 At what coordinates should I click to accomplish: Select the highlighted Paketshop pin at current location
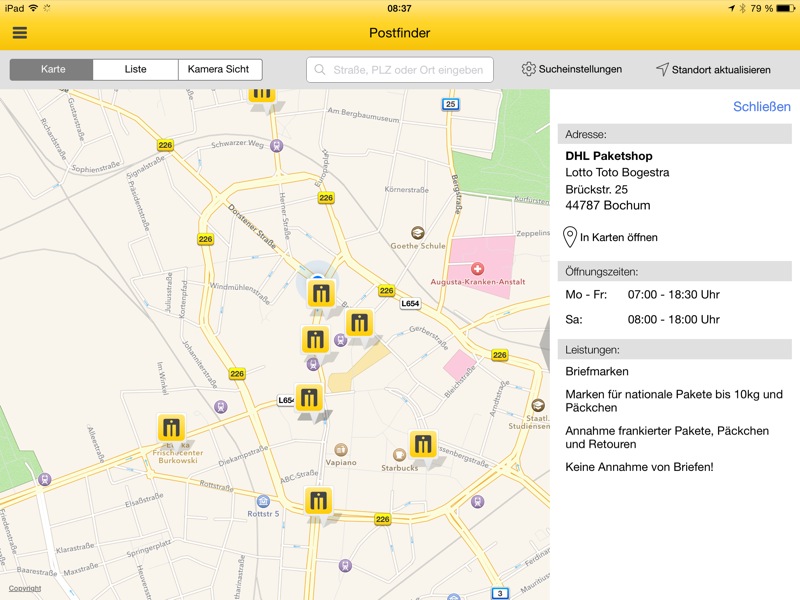pyautogui.click(x=320, y=293)
